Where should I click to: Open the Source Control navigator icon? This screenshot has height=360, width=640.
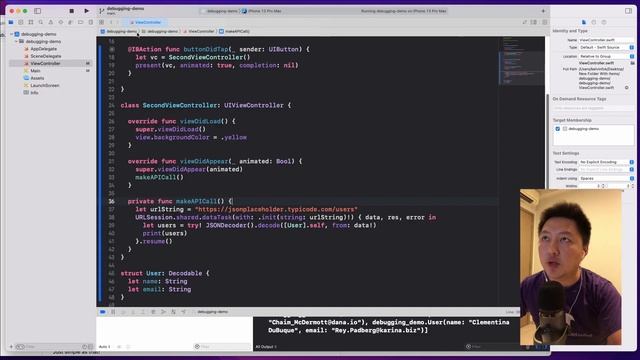(21, 22)
